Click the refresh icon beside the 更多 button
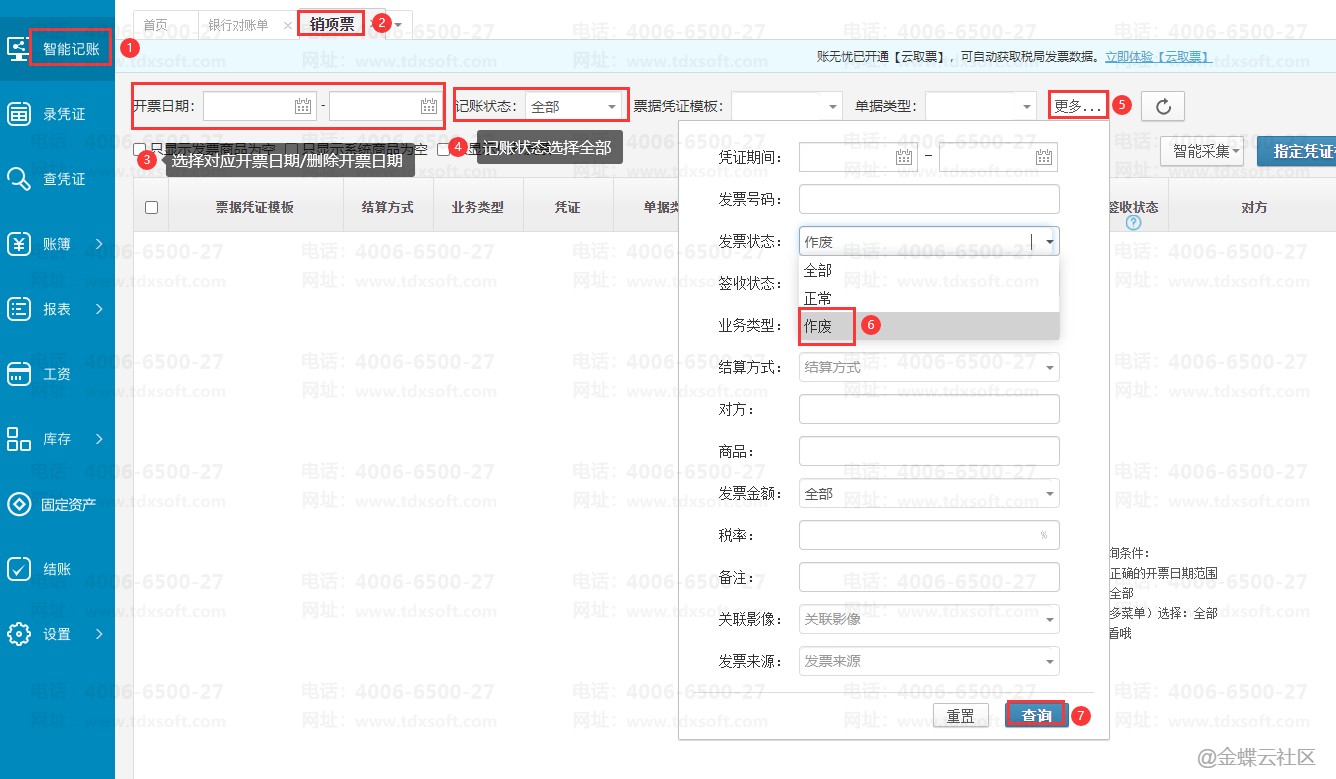The height and width of the screenshot is (779, 1336). click(1162, 106)
